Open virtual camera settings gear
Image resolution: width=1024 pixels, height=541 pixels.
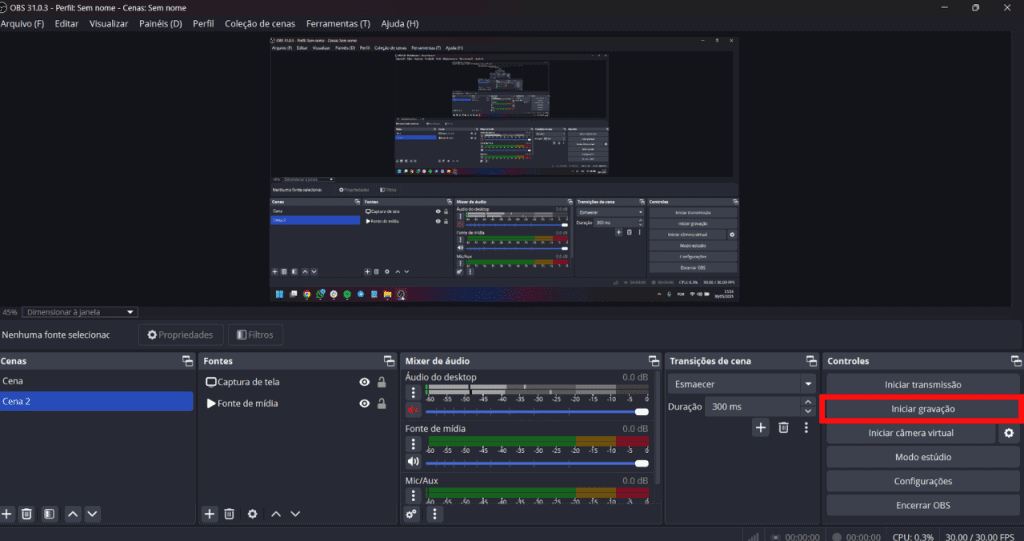[x=1009, y=433]
